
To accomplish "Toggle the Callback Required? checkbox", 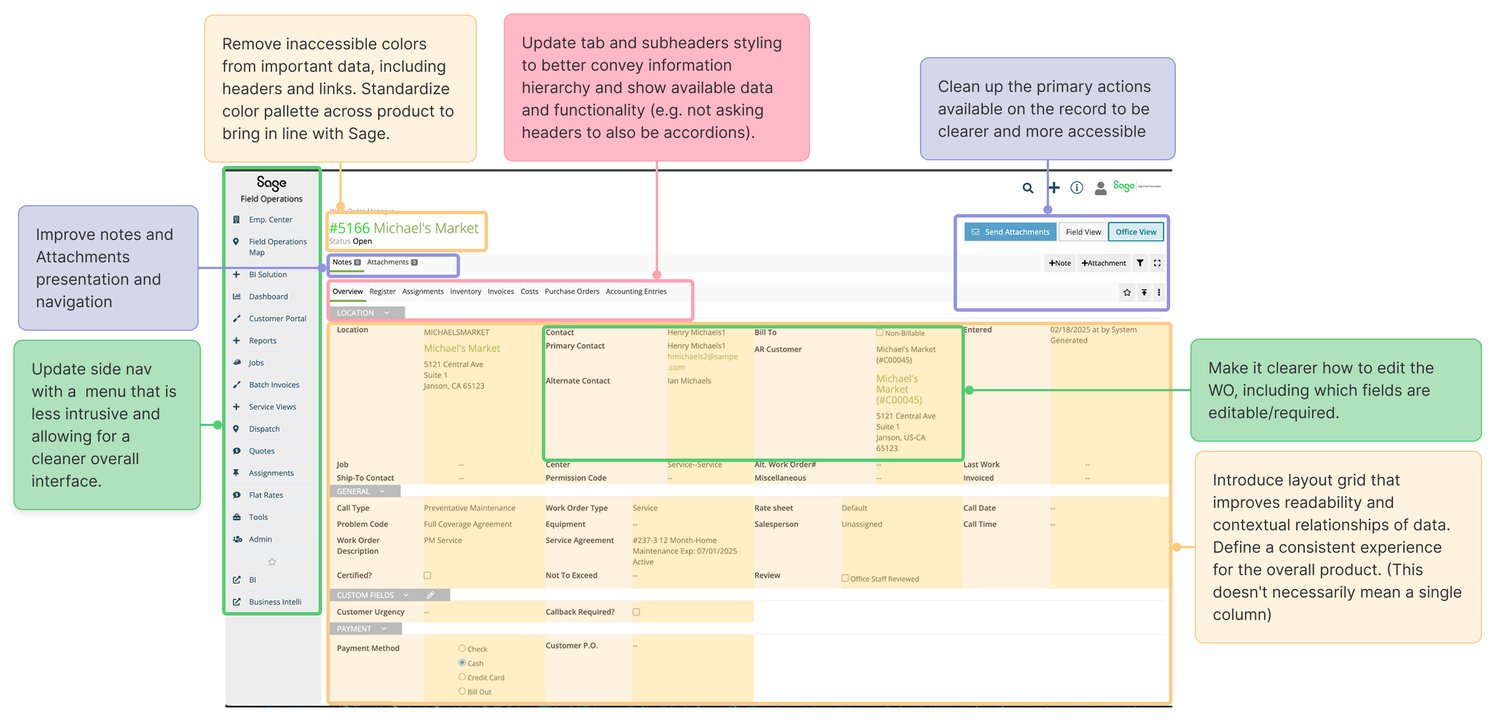I will tap(636, 612).
